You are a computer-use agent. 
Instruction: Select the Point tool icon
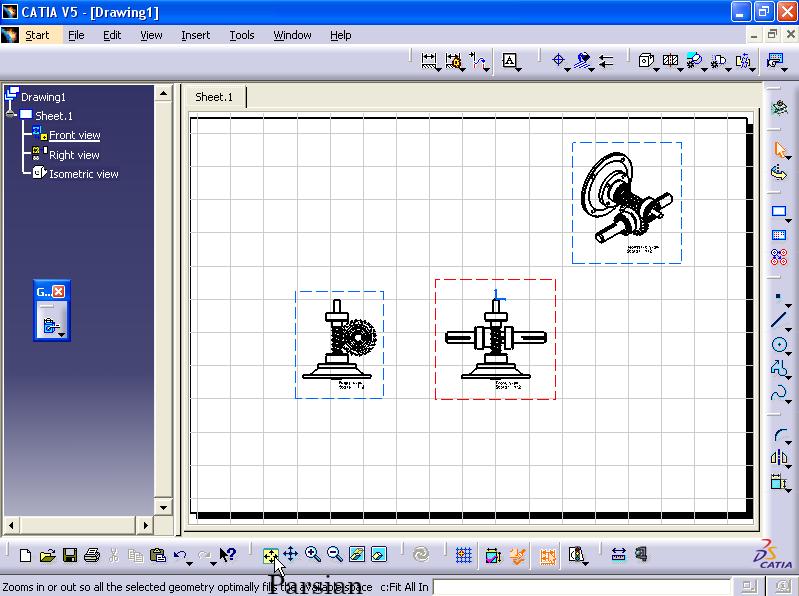(778, 296)
